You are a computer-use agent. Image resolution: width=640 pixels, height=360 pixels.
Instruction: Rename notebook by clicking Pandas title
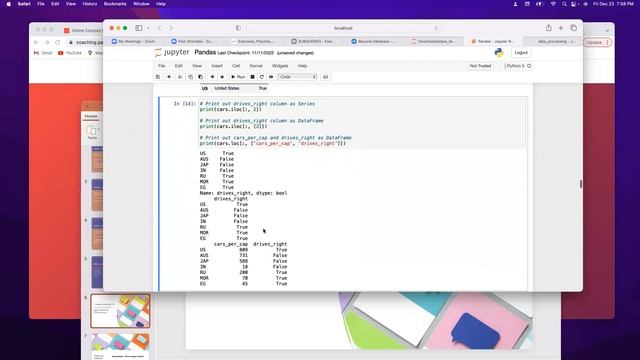click(x=205, y=52)
